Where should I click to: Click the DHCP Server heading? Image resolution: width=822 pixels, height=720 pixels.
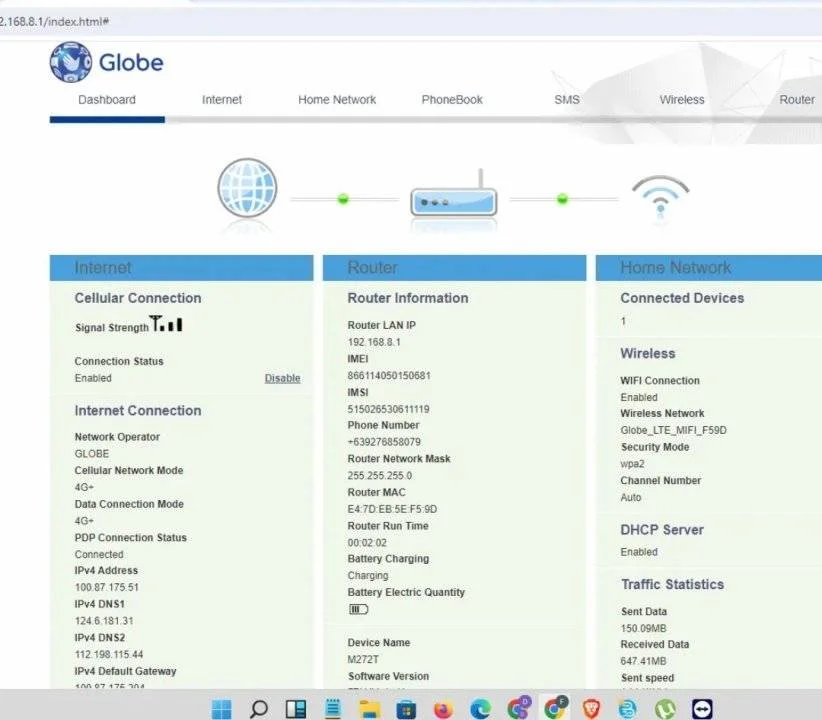click(662, 530)
